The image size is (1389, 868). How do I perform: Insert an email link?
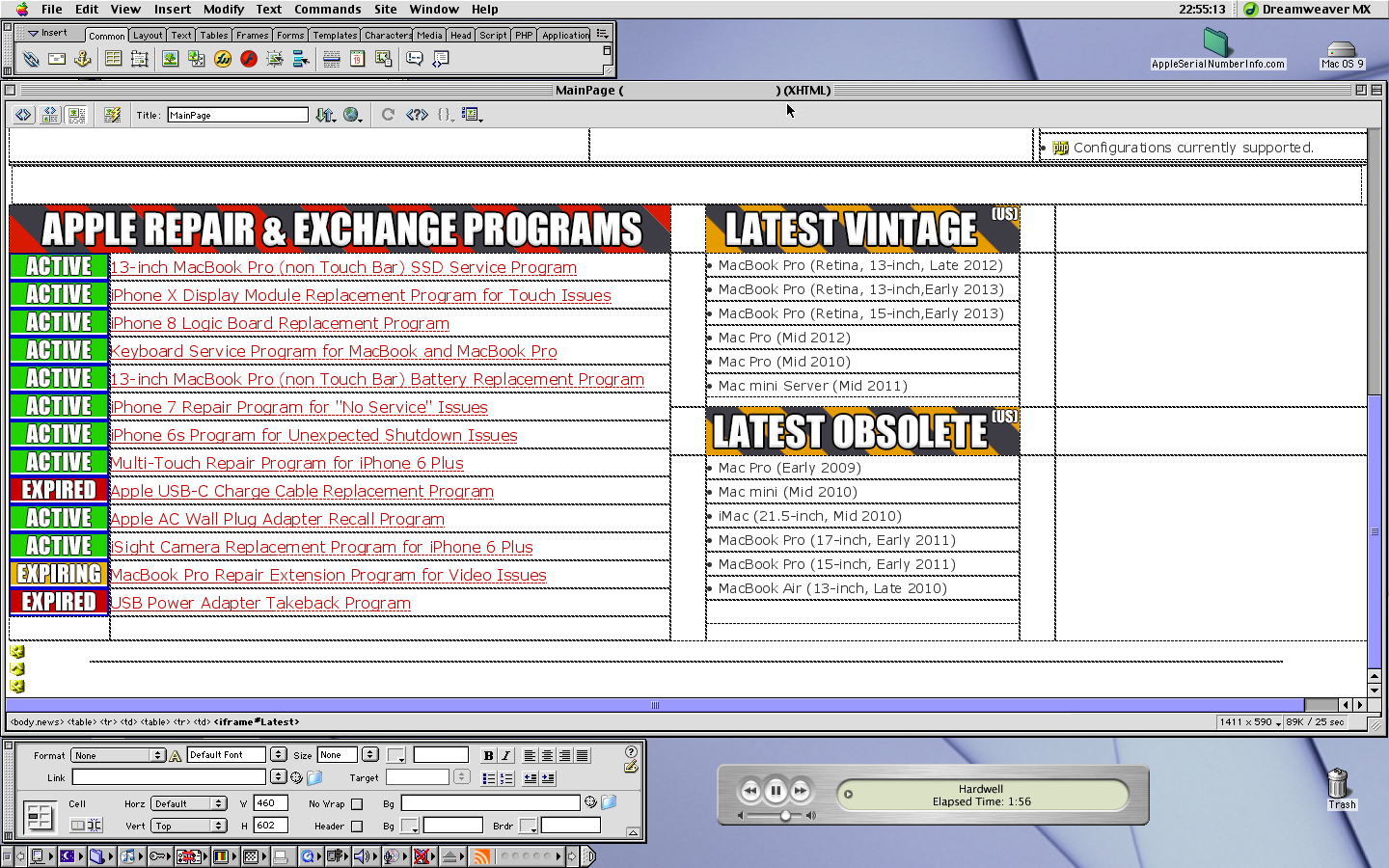pos(57,59)
